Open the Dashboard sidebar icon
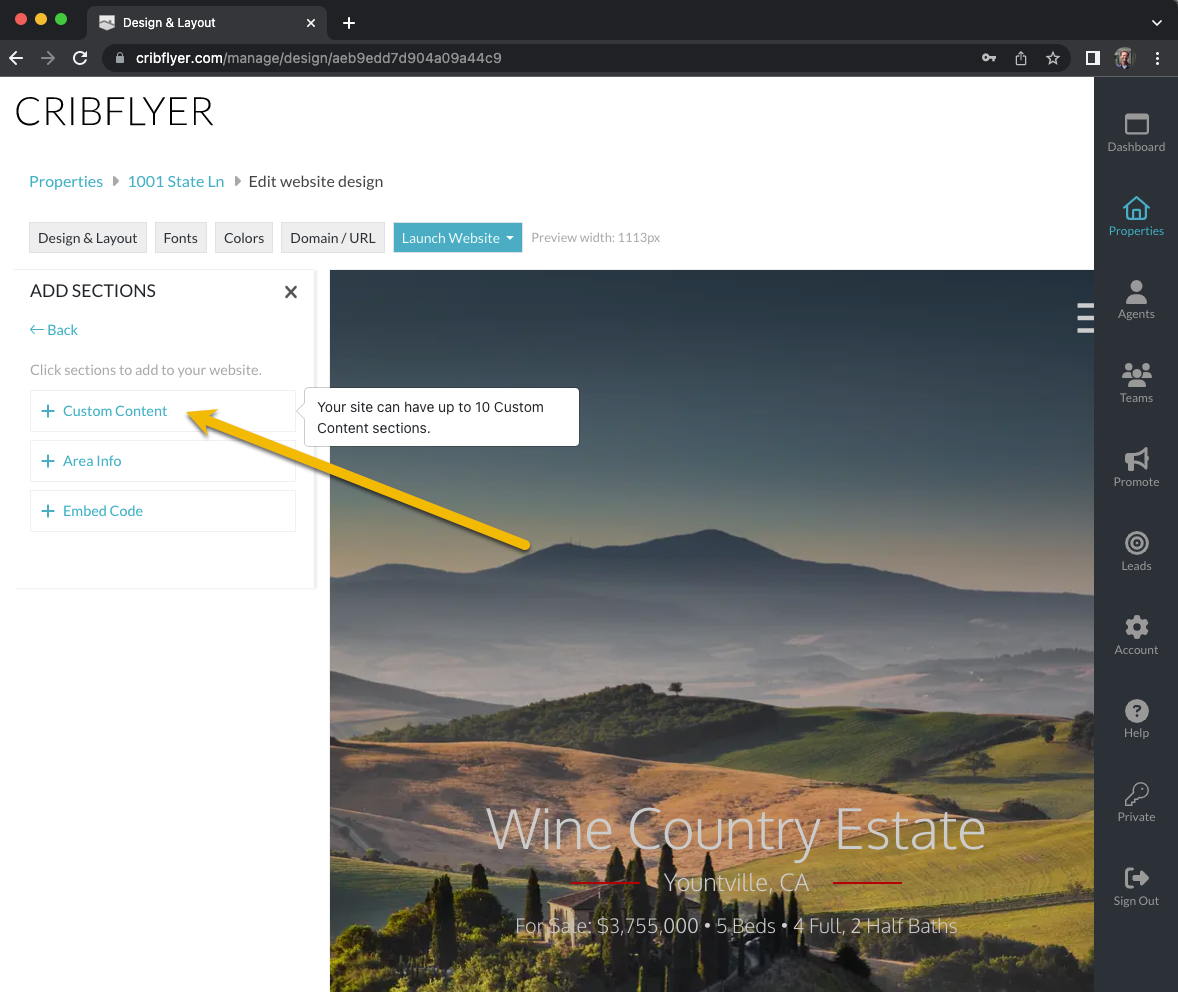This screenshot has width=1178, height=992. 1136,132
